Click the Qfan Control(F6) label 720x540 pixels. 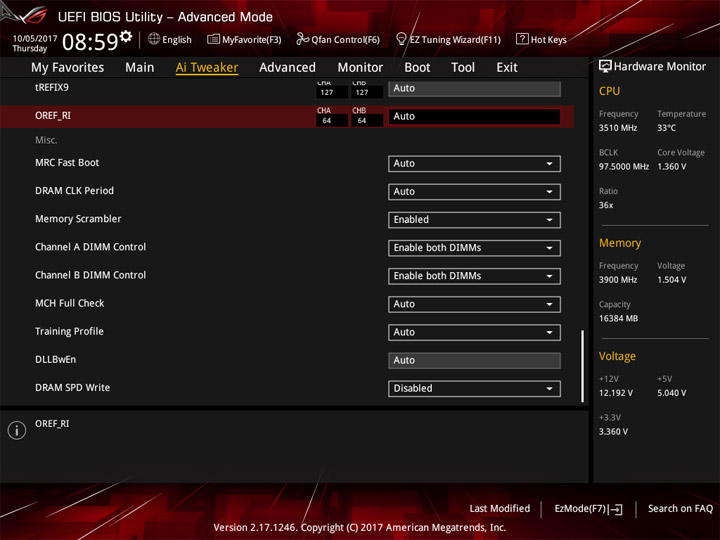(345, 39)
